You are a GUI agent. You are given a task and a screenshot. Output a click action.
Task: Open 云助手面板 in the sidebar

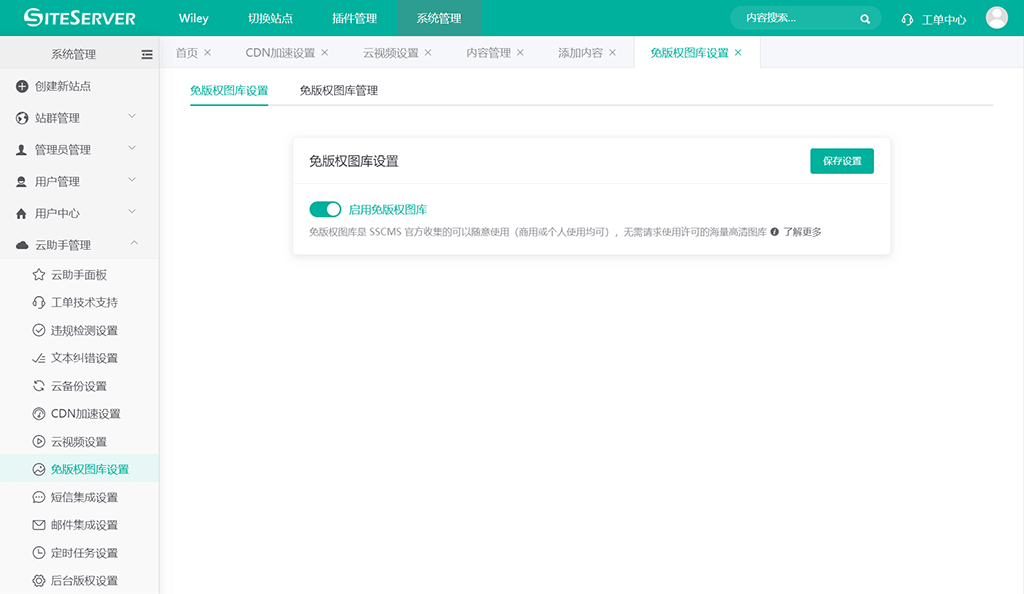79,275
